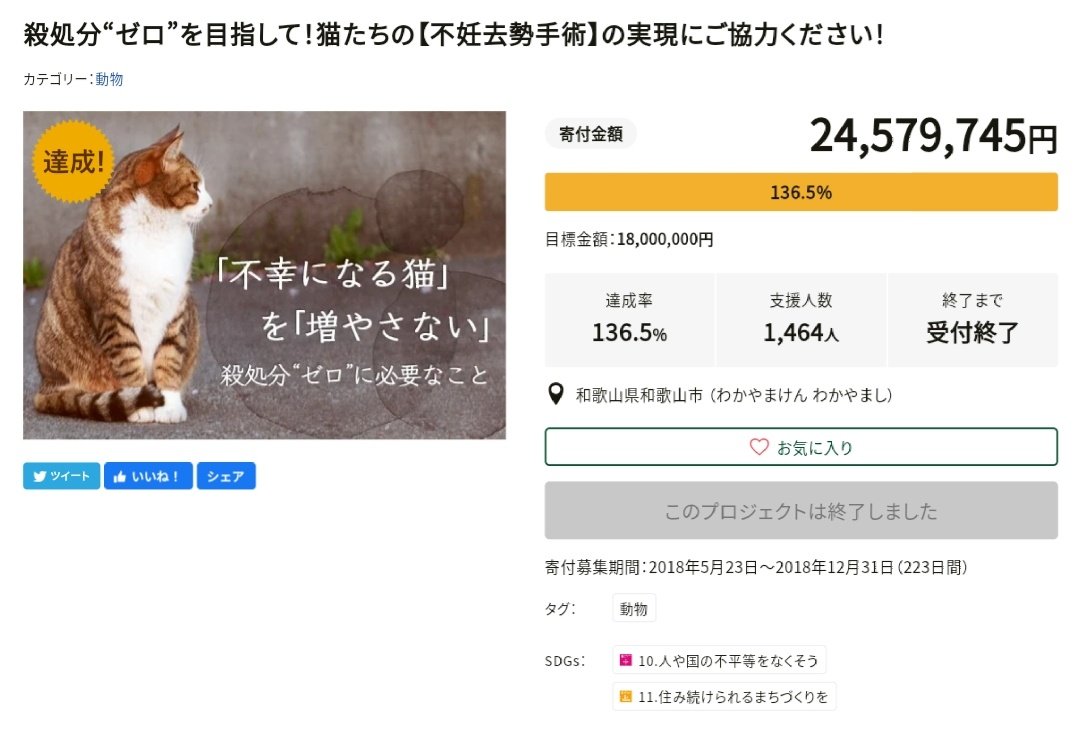This screenshot has height=742, width=1080.
Task: Click the 寄付金額 label badge
Action: (590, 134)
